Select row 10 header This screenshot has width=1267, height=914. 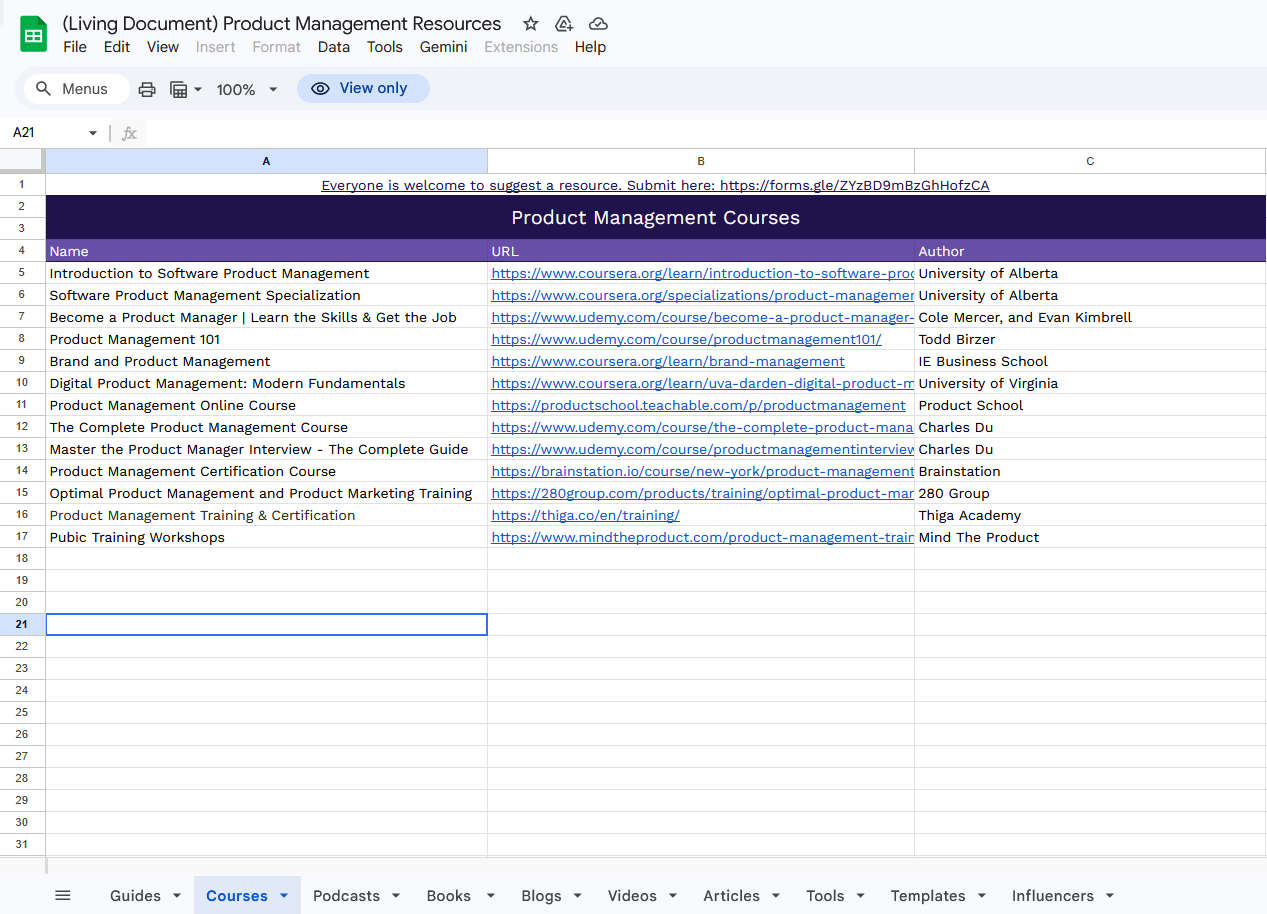(x=22, y=383)
